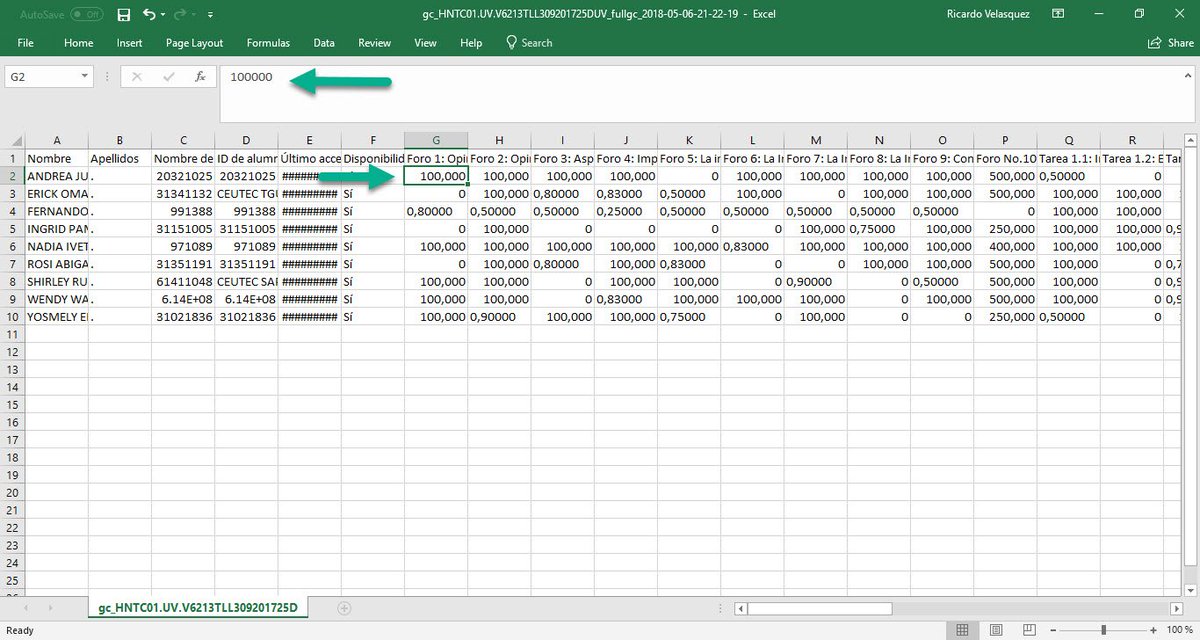The height and width of the screenshot is (640, 1200).
Task: Select cell P6 with value 400,000
Action: (x=1005, y=247)
